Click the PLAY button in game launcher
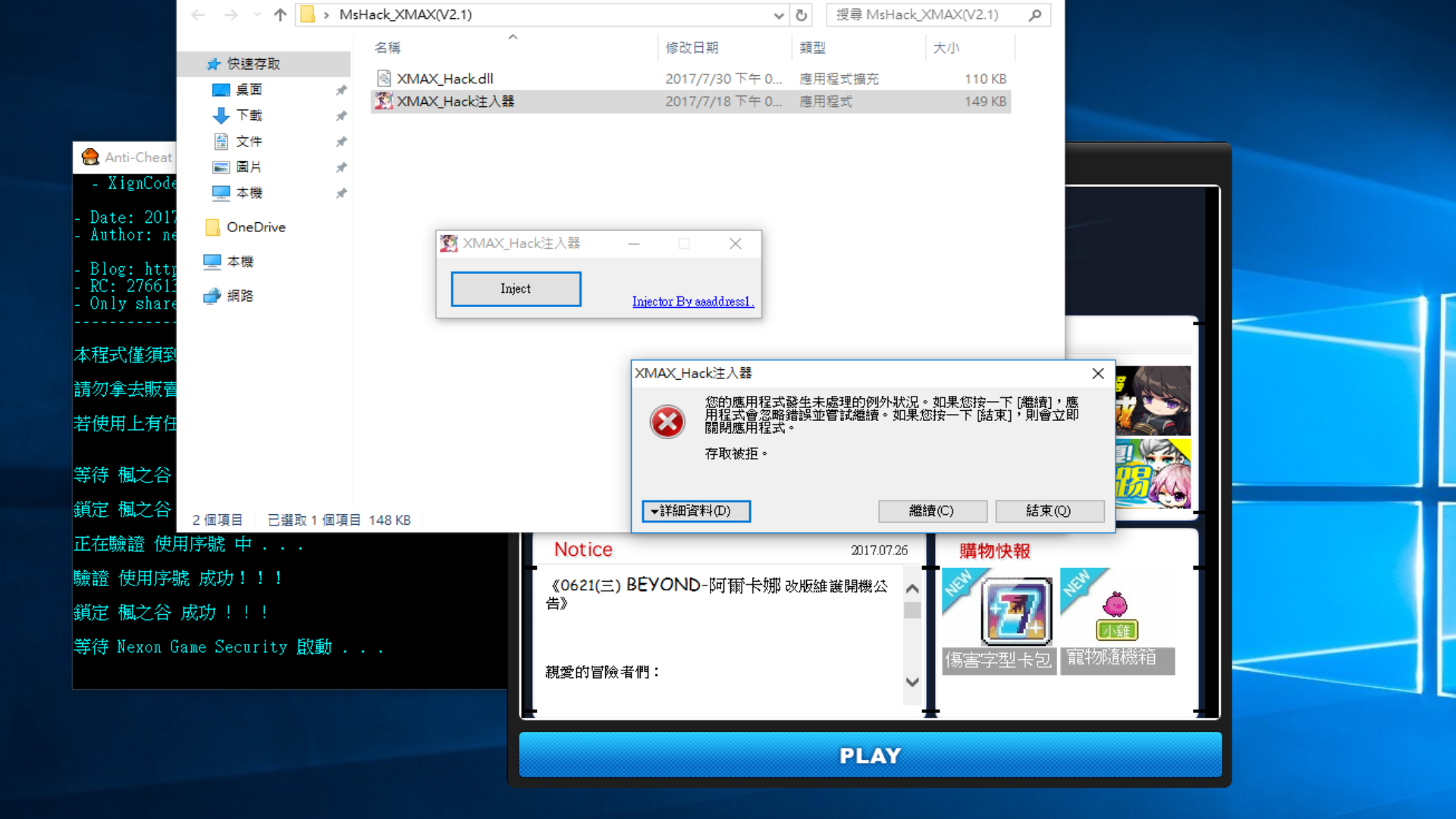 click(870, 755)
